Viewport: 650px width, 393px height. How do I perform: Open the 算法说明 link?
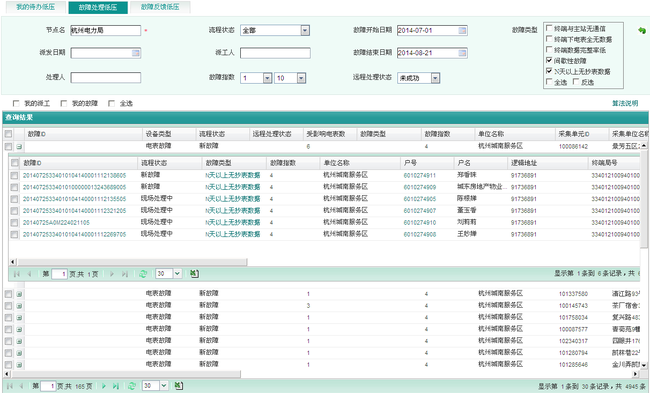click(625, 103)
